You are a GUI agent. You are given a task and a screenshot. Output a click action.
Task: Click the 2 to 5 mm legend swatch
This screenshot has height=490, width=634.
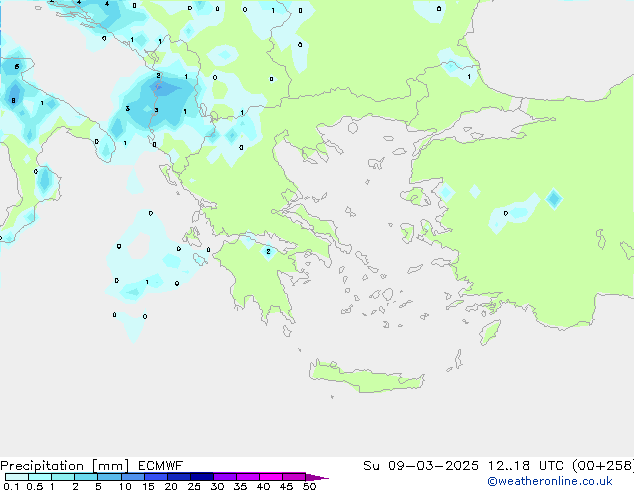[x=86, y=477]
